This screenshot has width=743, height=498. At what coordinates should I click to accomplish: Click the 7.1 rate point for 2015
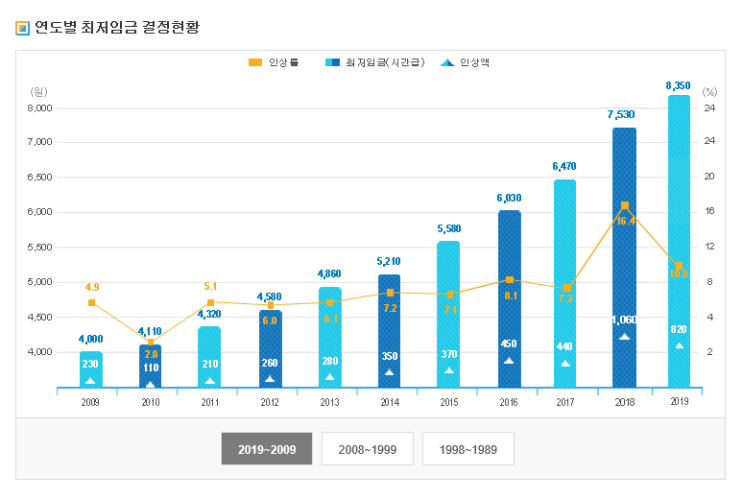click(450, 294)
